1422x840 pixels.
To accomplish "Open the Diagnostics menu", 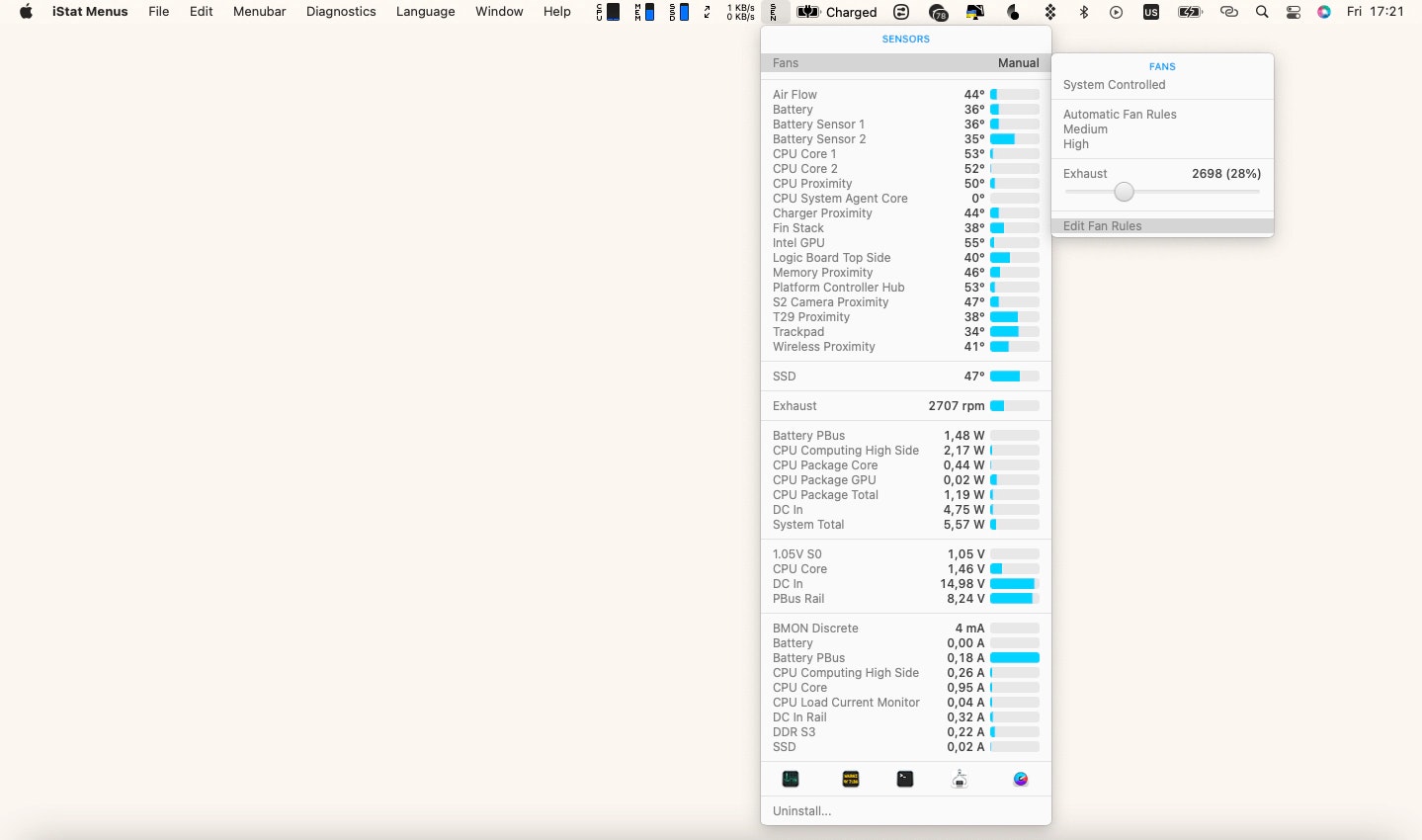I will coord(341,12).
